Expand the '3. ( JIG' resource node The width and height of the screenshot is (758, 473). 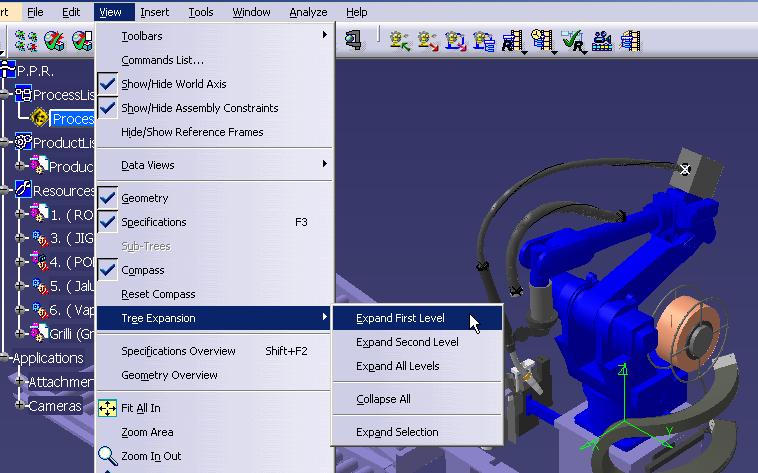click(x=20, y=237)
